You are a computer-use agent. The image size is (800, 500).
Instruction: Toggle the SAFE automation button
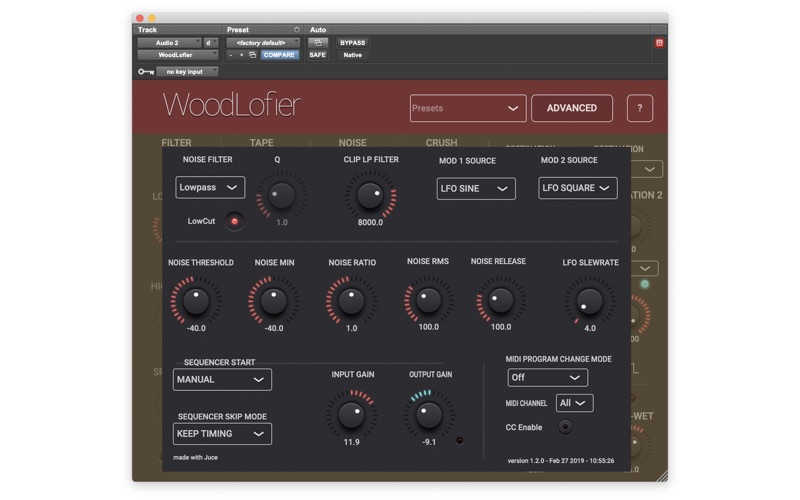pyautogui.click(x=317, y=55)
